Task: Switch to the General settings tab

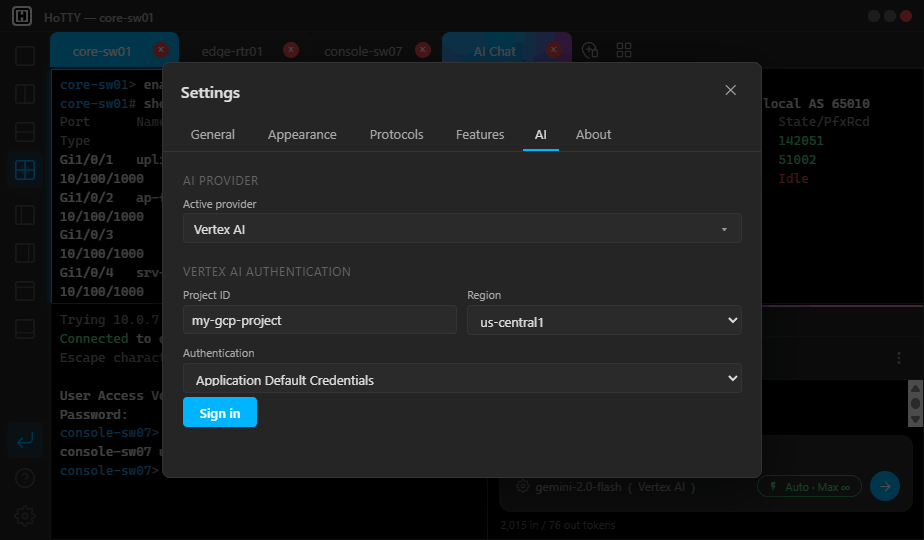Action: [x=213, y=134]
